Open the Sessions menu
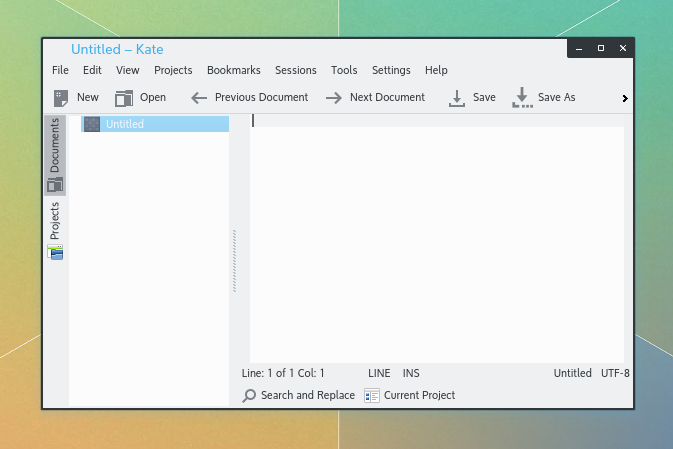Viewport: 673px width, 449px height. pos(296,70)
